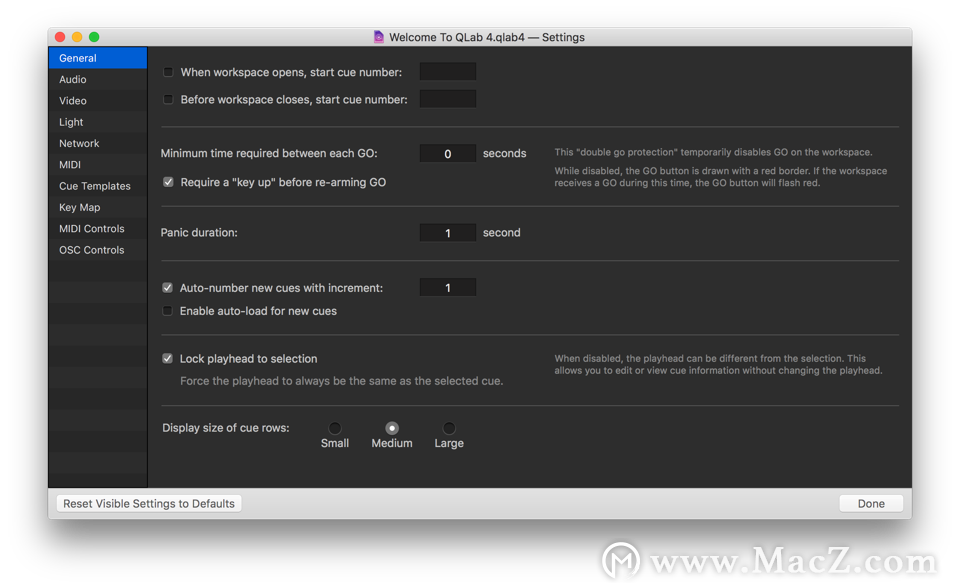The height and width of the screenshot is (588, 960).
Task: Toggle Lock playhead to selection
Action: click(x=167, y=358)
